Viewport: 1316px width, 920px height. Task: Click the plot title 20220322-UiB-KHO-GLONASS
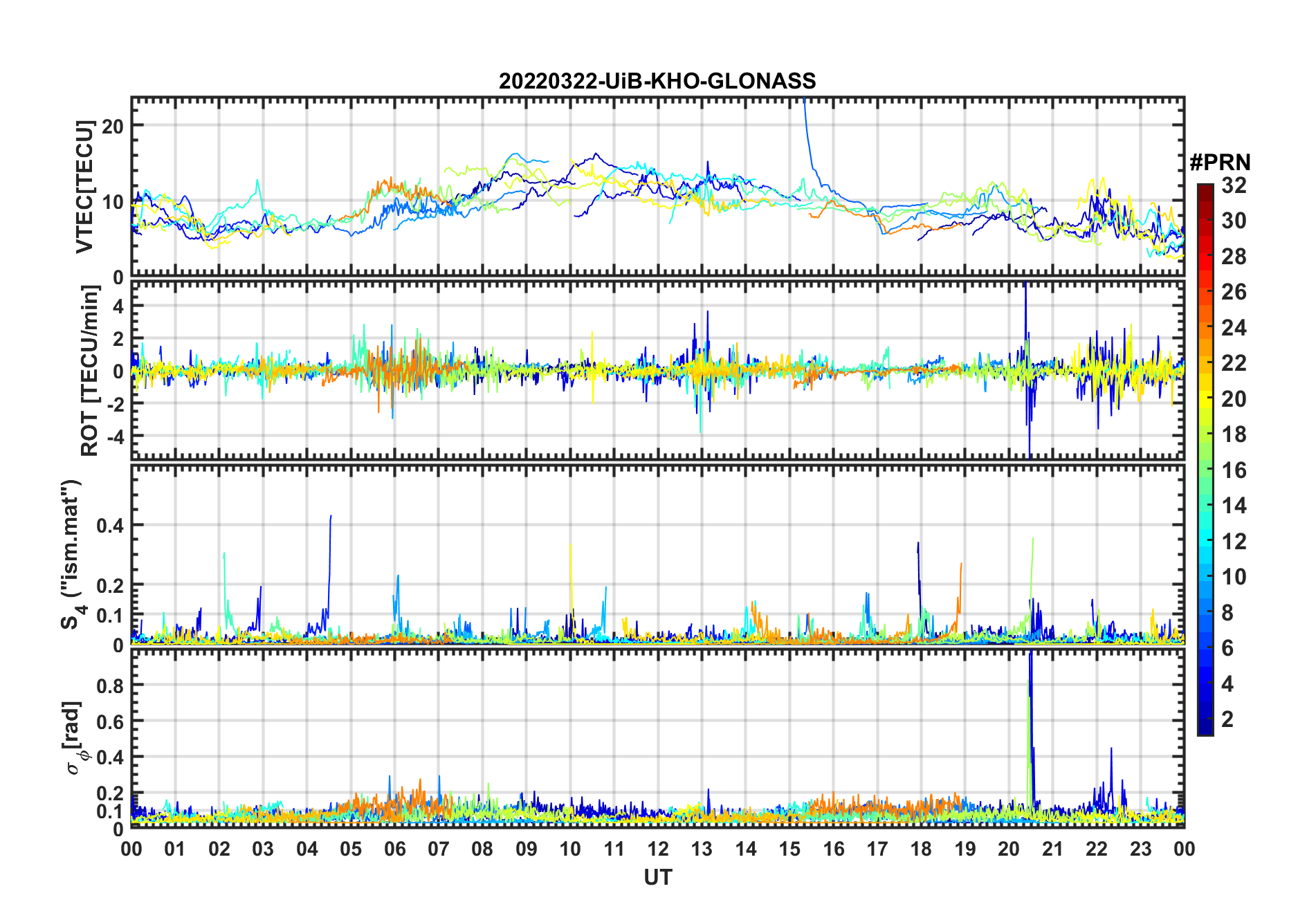coord(657,81)
